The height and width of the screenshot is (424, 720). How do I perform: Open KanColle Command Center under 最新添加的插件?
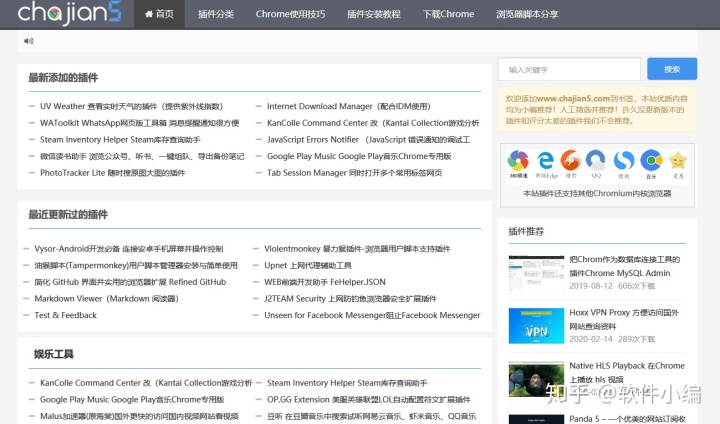click(x=373, y=123)
